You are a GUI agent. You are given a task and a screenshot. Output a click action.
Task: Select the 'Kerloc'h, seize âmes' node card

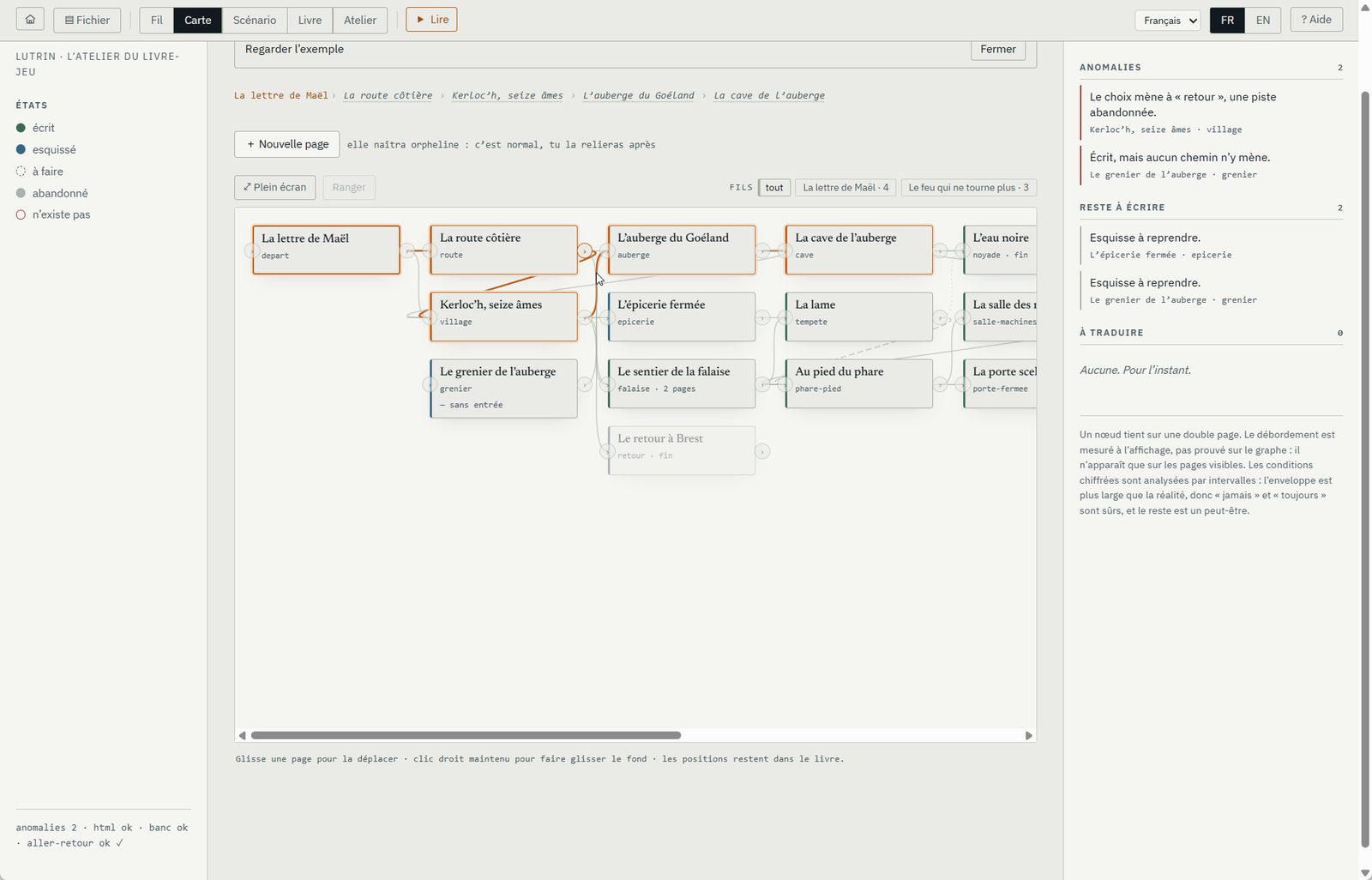point(503,316)
